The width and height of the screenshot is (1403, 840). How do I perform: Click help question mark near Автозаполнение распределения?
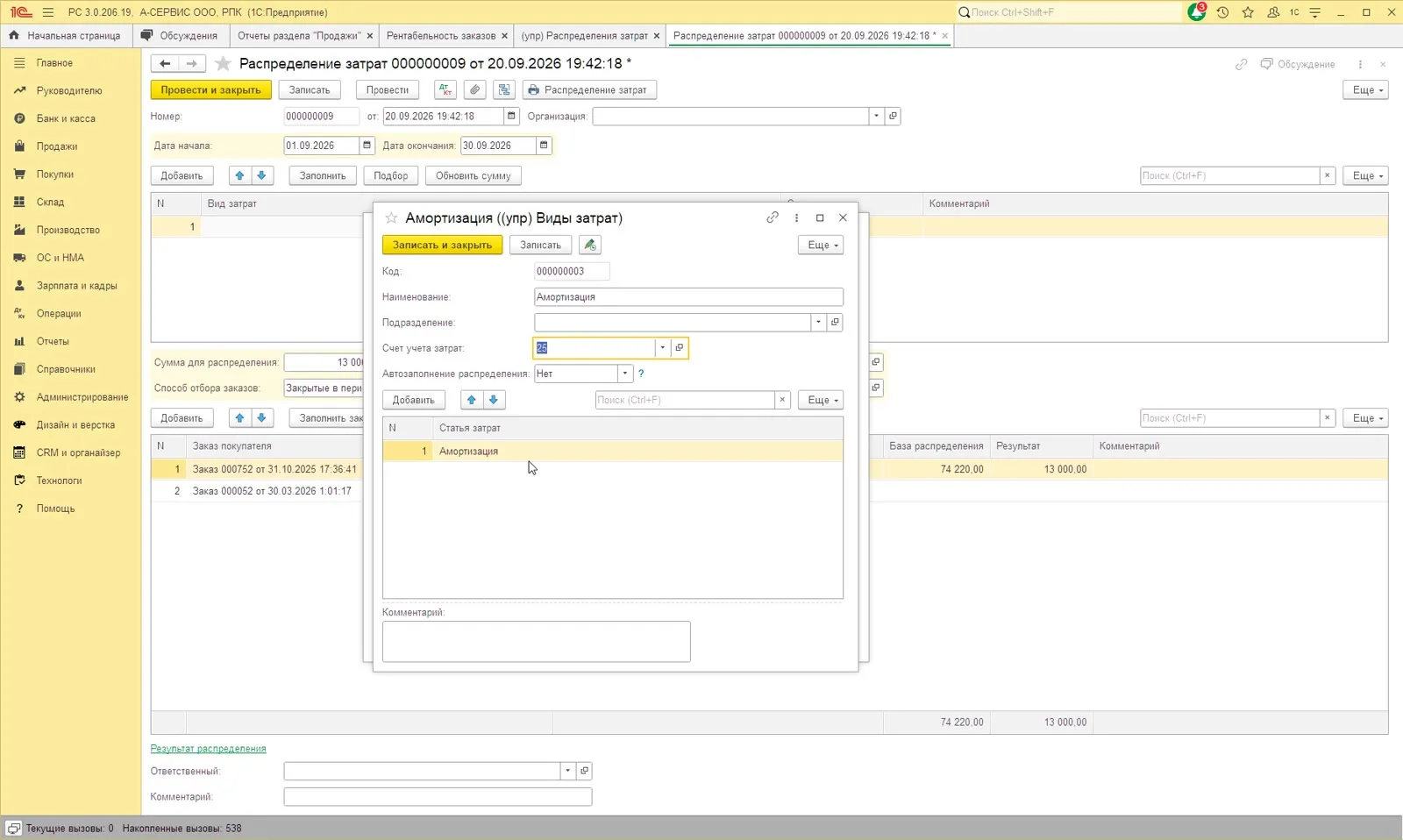click(x=641, y=374)
